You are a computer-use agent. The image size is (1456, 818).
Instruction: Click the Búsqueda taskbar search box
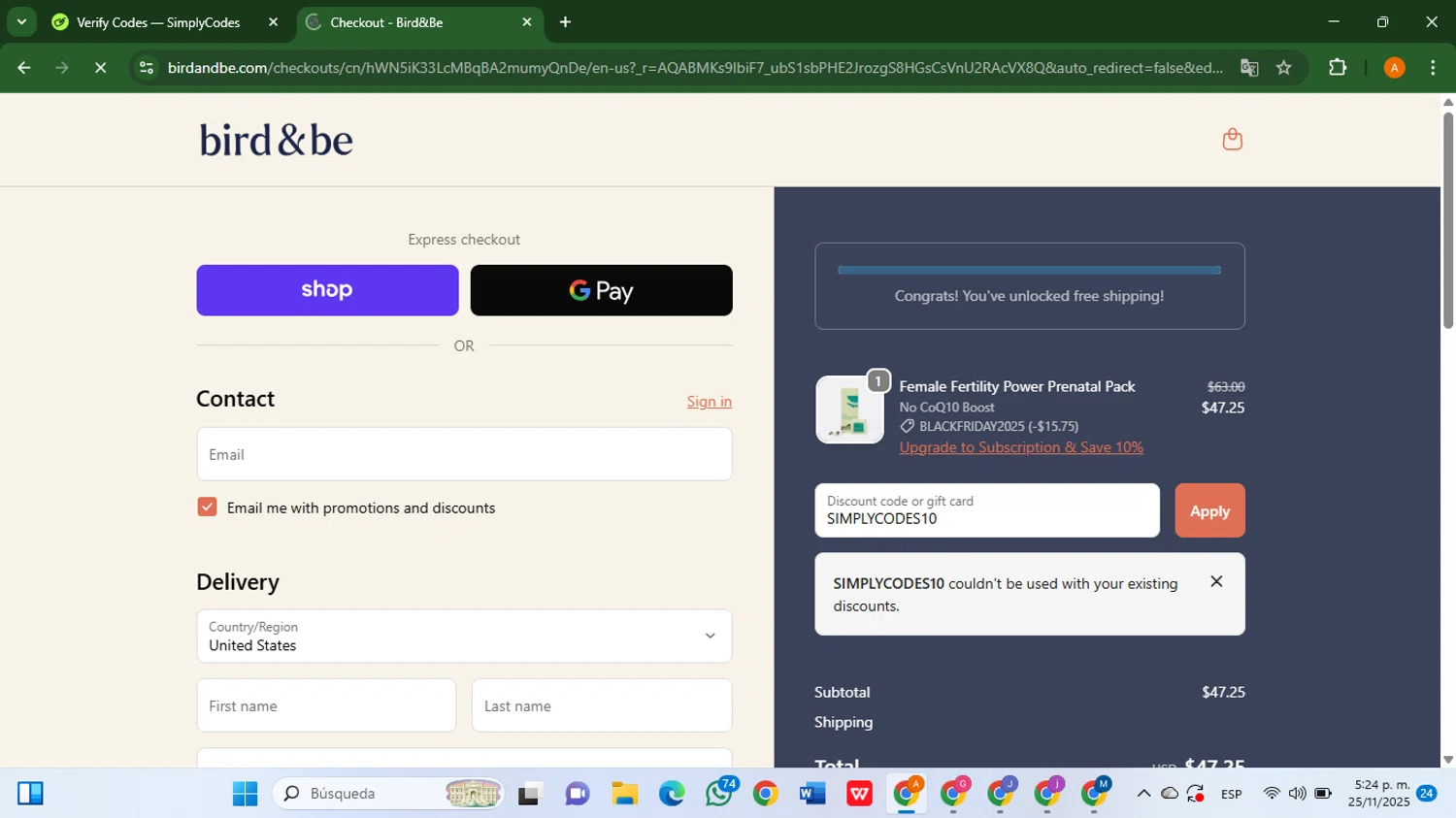tap(388, 794)
